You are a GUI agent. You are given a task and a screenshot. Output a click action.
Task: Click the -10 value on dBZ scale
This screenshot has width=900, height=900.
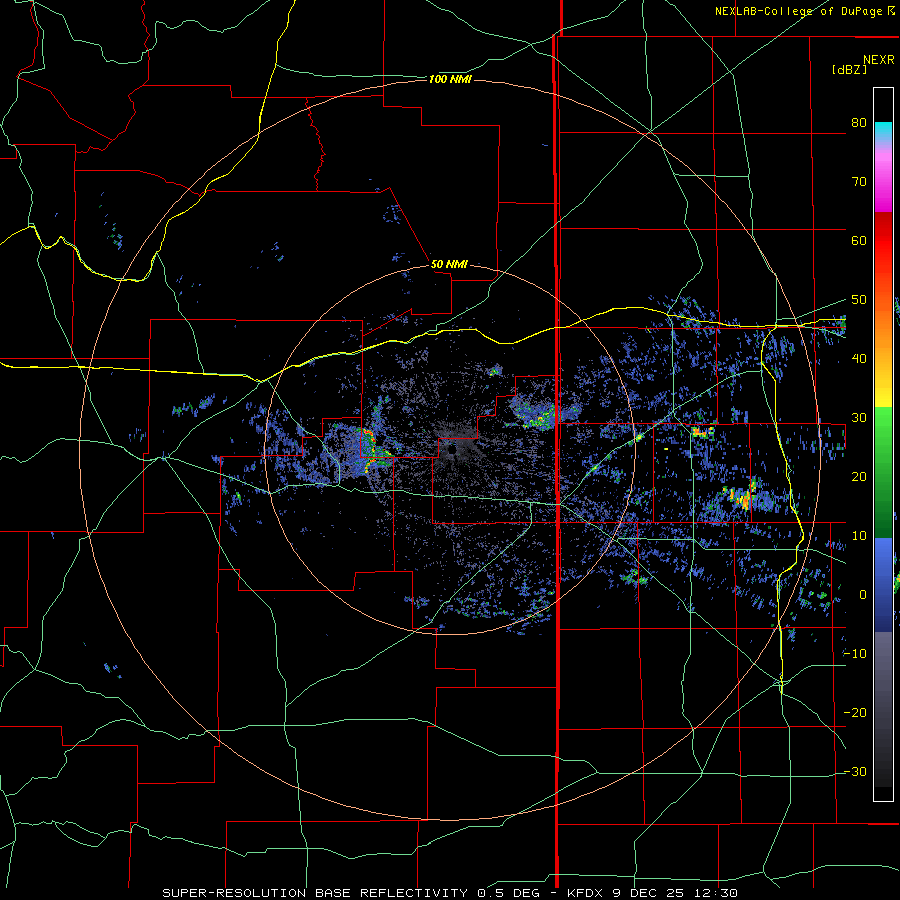coord(855,654)
